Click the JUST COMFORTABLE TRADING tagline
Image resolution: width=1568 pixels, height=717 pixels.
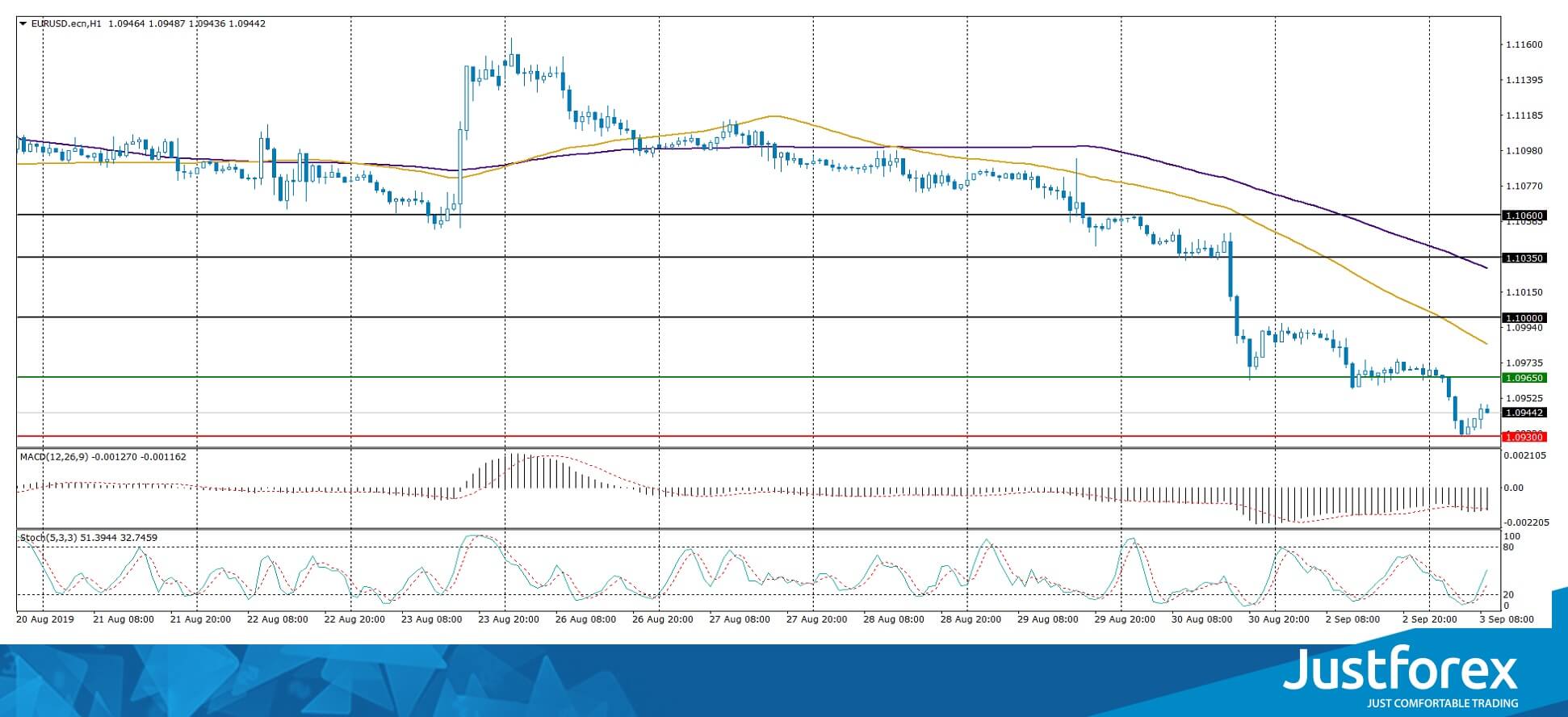pyautogui.click(x=1442, y=703)
